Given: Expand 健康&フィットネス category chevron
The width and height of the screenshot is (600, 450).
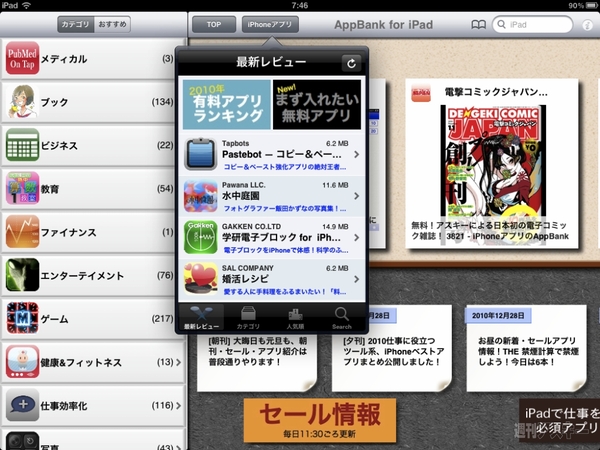Looking at the screenshot, I should click(x=178, y=362).
